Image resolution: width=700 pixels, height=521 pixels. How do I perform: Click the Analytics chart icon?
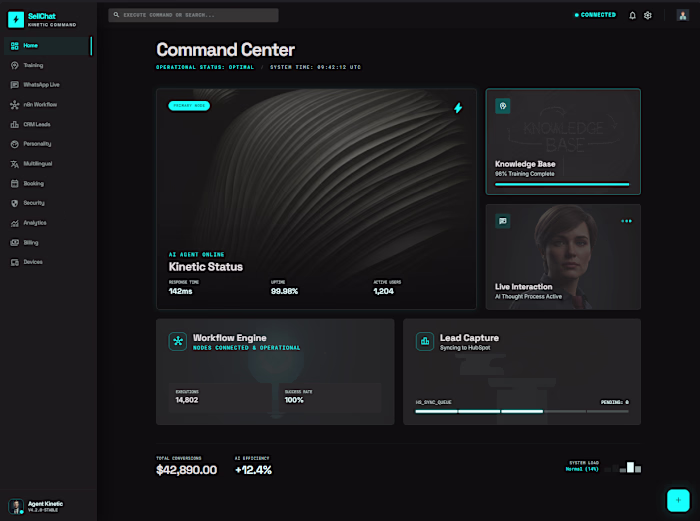[x=15, y=223]
